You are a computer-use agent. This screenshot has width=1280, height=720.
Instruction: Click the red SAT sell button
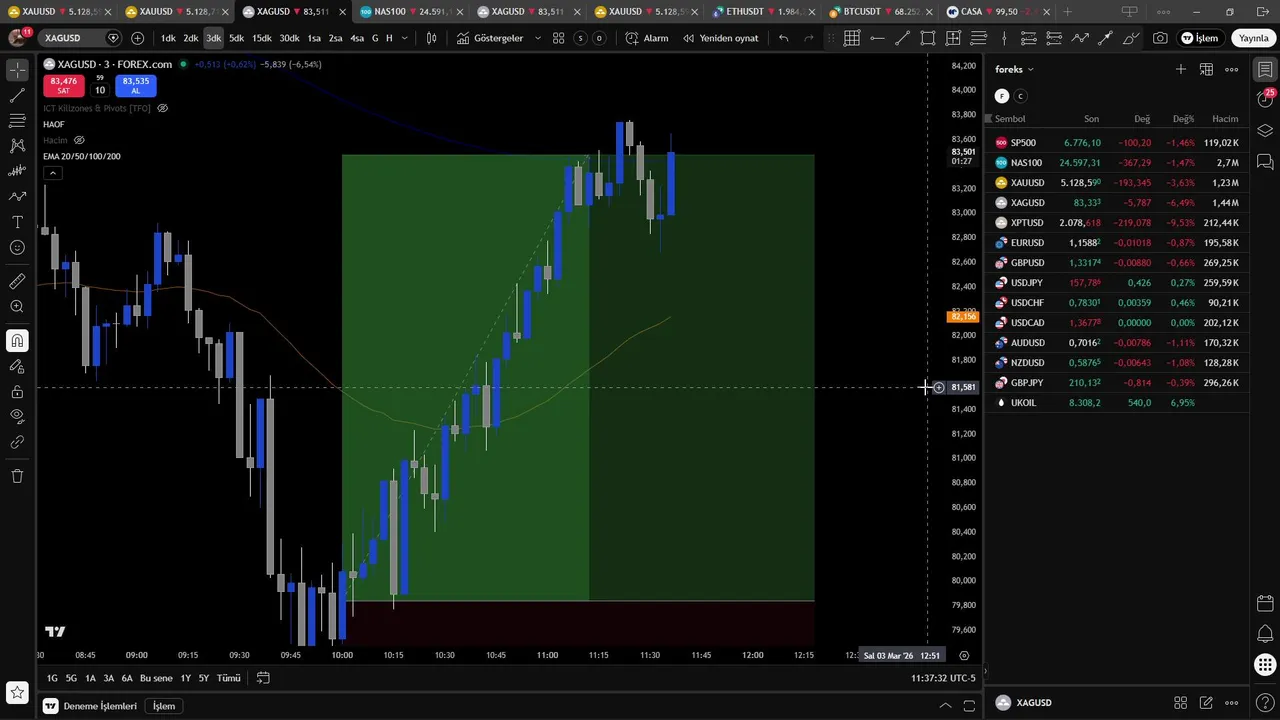pos(63,85)
